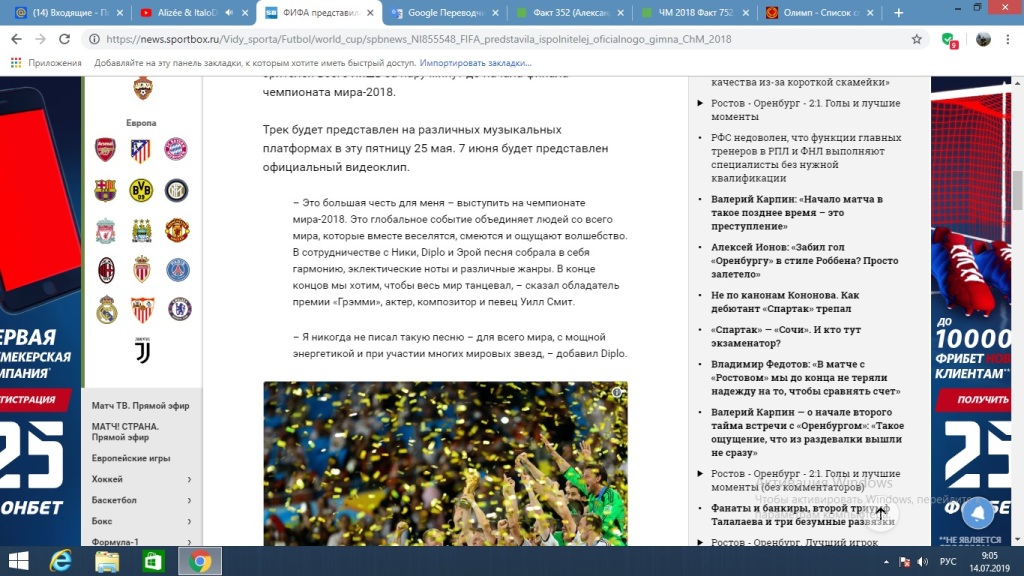Open Chrome's three-dot menu
The height and width of the screenshot is (576, 1024).
click(x=1008, y=39)
